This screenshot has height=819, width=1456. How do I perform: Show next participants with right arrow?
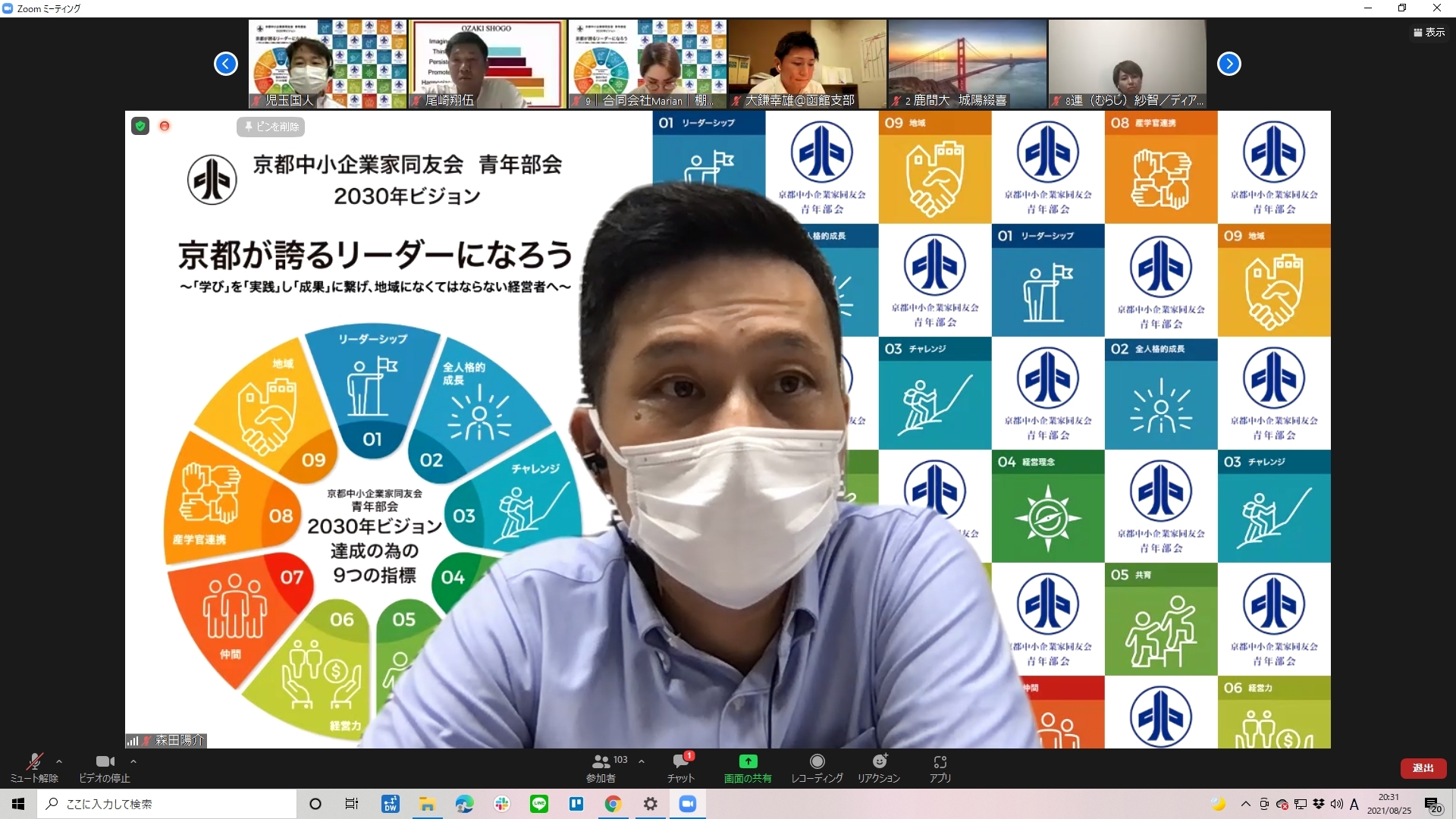pos(1229,64)
